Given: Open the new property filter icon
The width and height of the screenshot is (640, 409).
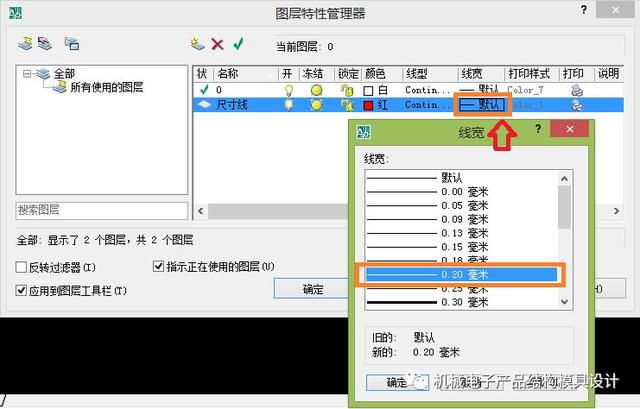Looking at the screenshot, I should coord(25,43).
